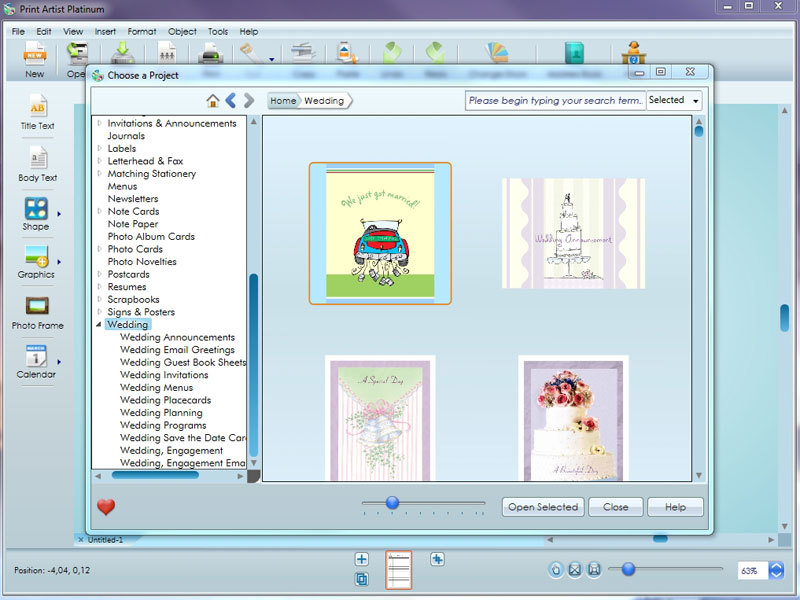The width and height of the screenshot is (800, 600).
Task: Select the Photo Frame tool
Action: click(x=37, y=313)
